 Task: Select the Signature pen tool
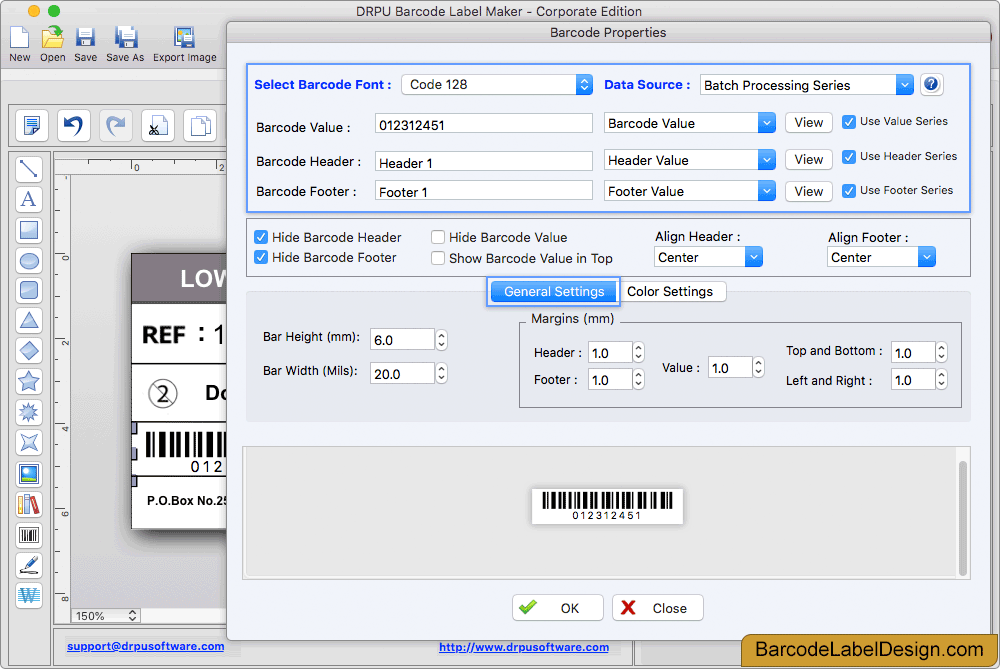click(29, 565)
